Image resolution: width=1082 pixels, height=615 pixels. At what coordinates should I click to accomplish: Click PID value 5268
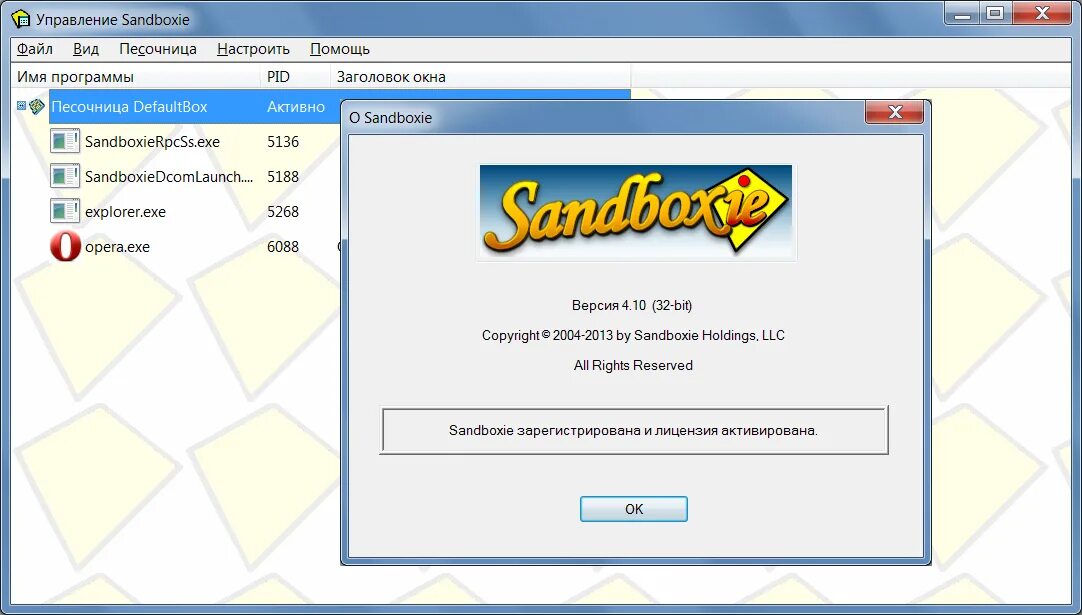pos(283,212)
